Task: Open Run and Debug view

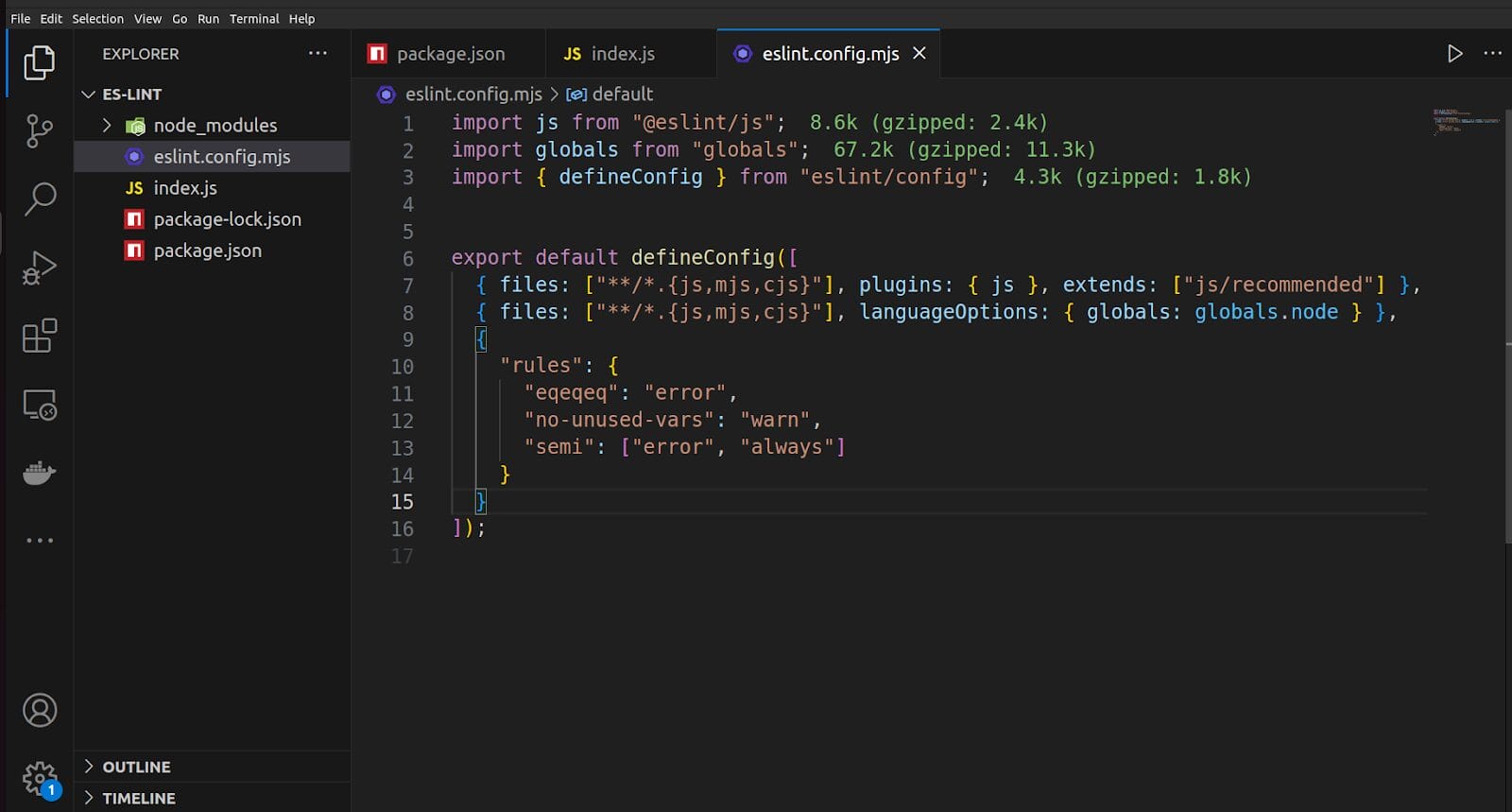Action: pyautogui.click(x=39, y=268)
